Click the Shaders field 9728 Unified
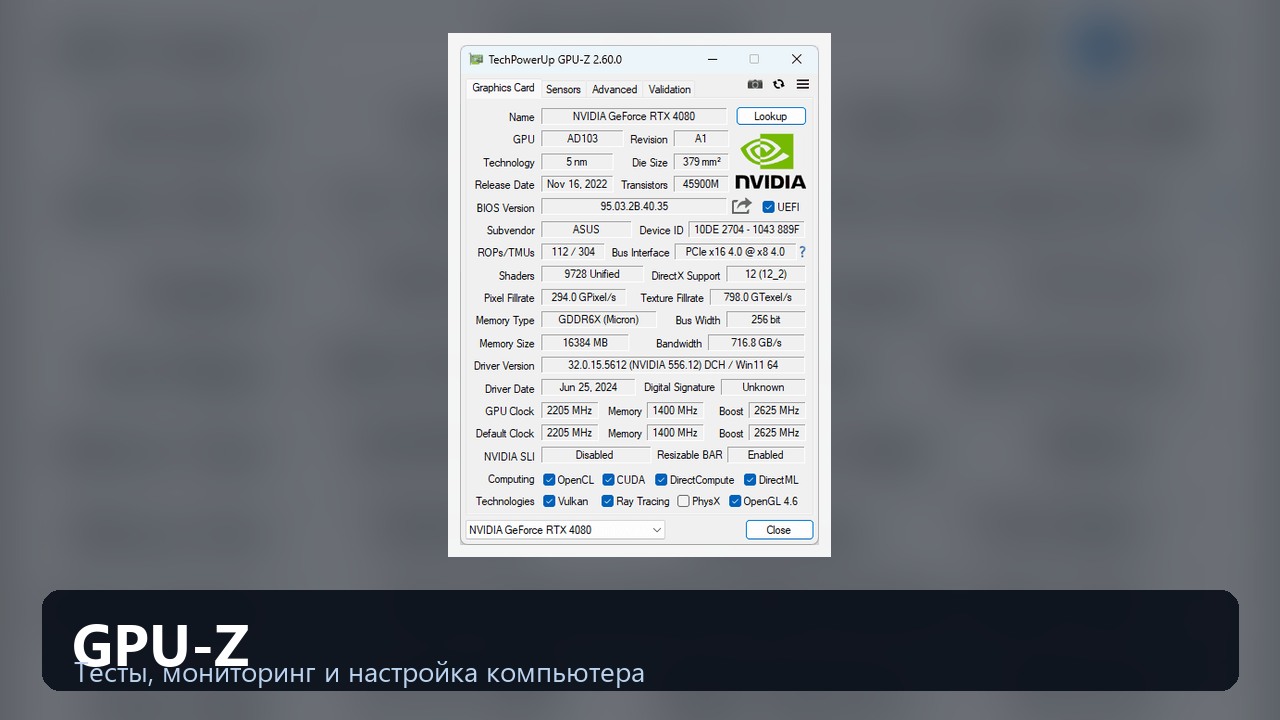 click(592, 274)
